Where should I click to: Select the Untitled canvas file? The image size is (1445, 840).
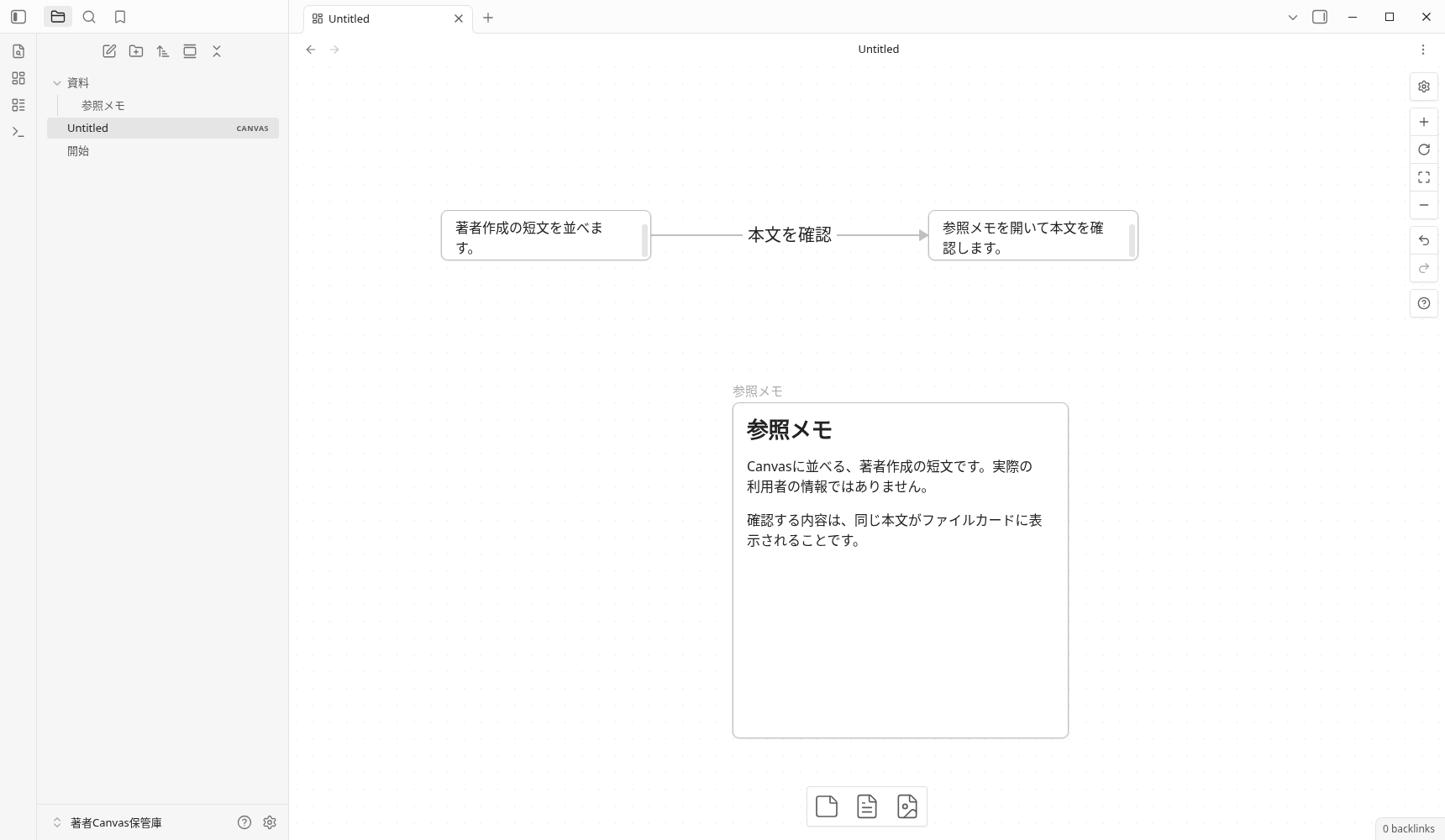coord(163,128)
